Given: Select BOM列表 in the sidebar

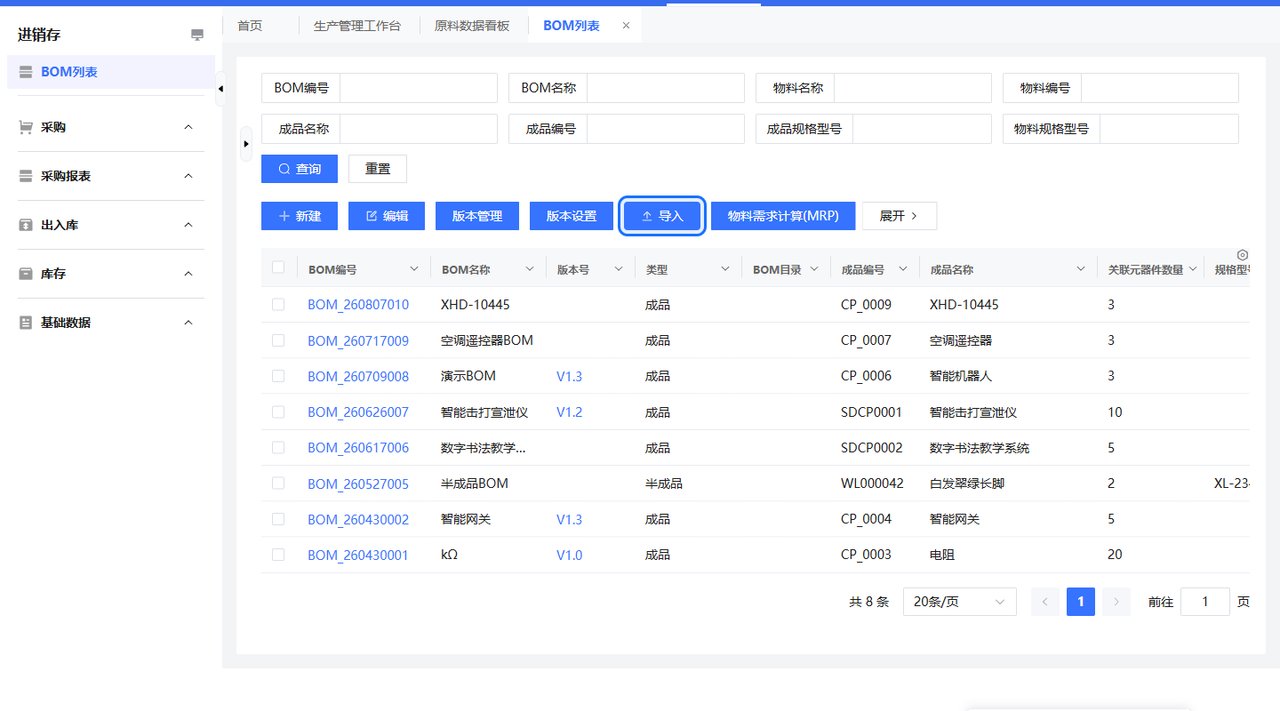Looking at the screenshot, I should coord(110,72).
